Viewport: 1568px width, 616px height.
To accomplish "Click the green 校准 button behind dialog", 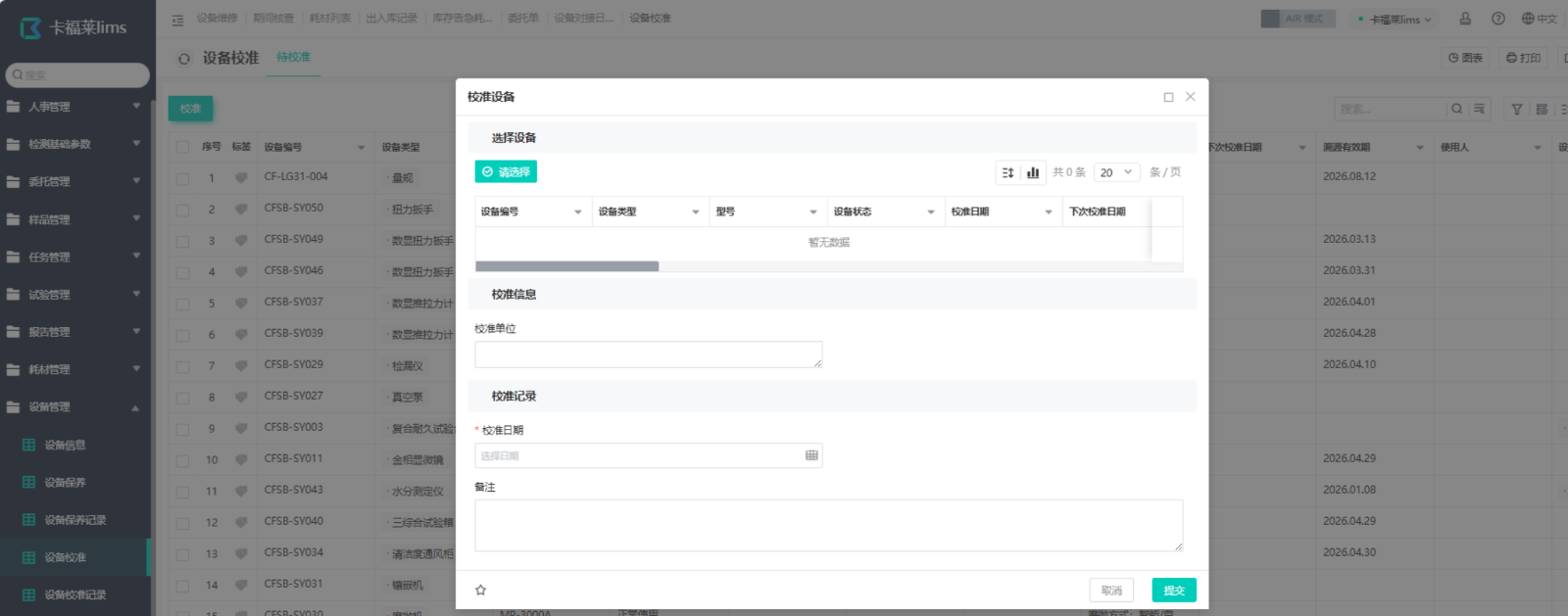I will point(190,109).
